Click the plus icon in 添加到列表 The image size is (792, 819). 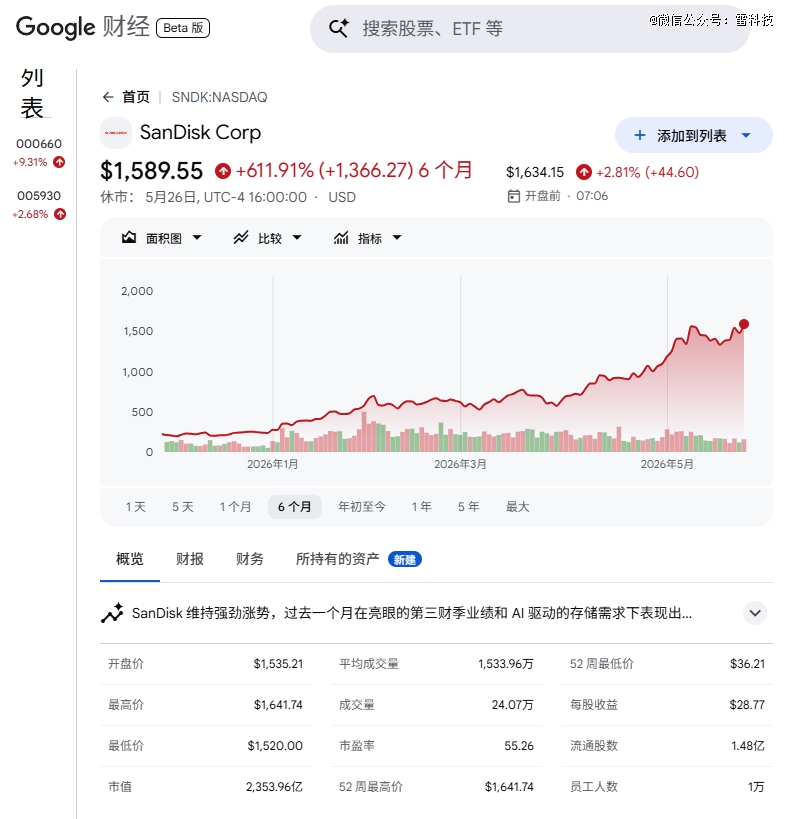[x=639, y=136]
